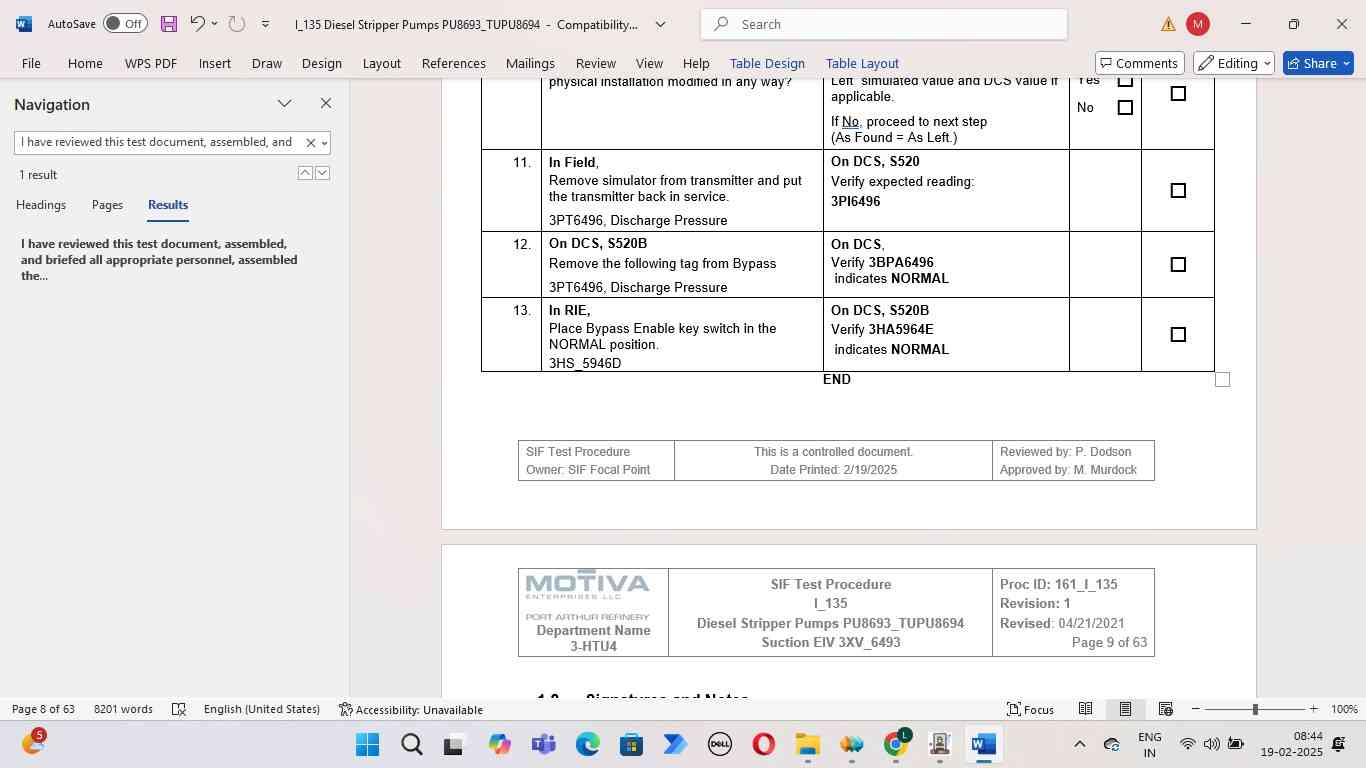Select Print Layout view icon

pyautogui.click(x=1125, y=709)
